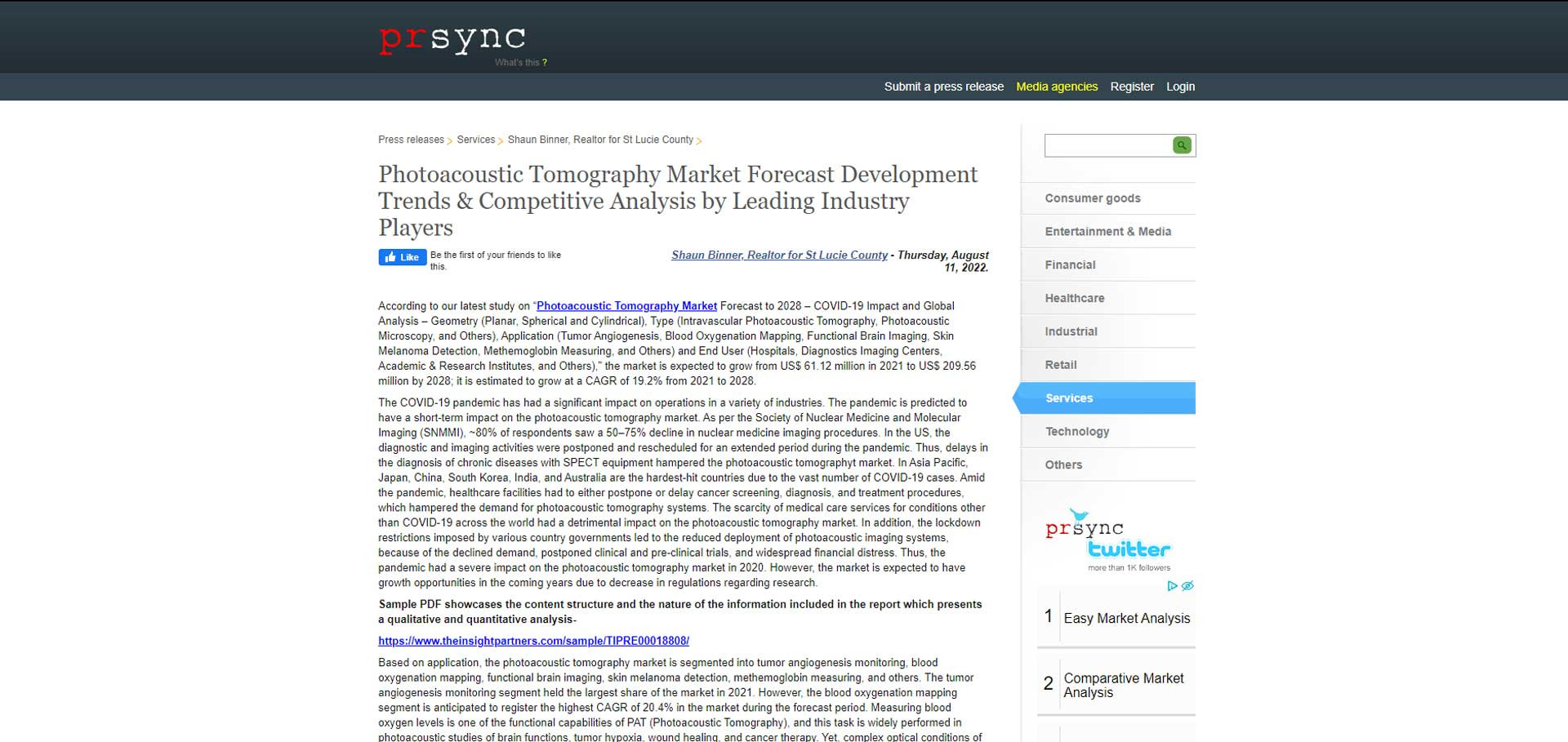Screen dimensions: 1568x742
Task: Select the highlighted Services category
Action: [1068, 398]
